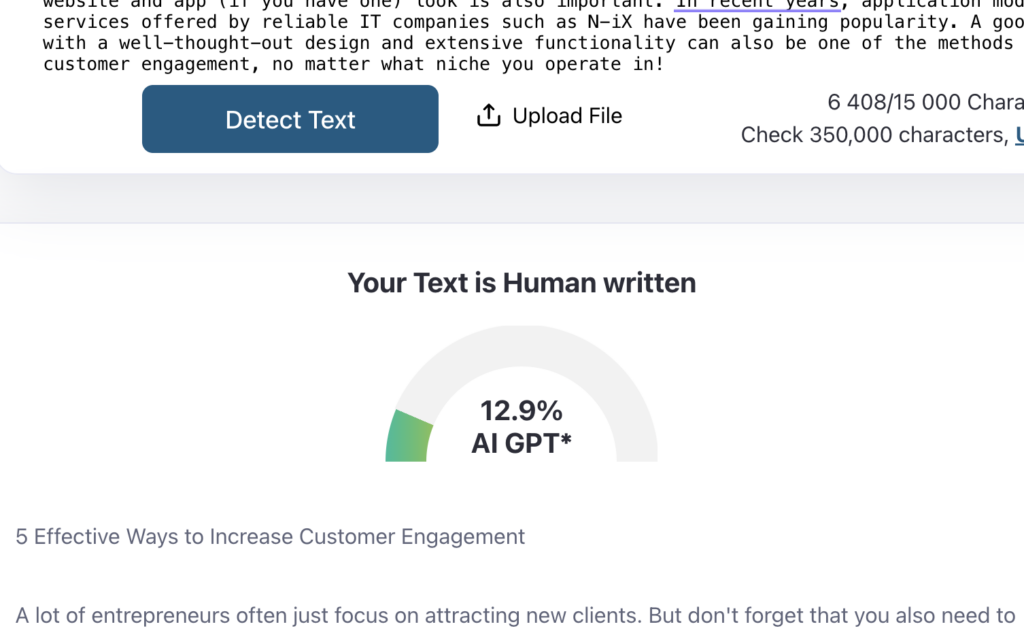Click the "AI GPT*" gauge label
Viewport: 1024px width, 635px height.
click(521, 443)
